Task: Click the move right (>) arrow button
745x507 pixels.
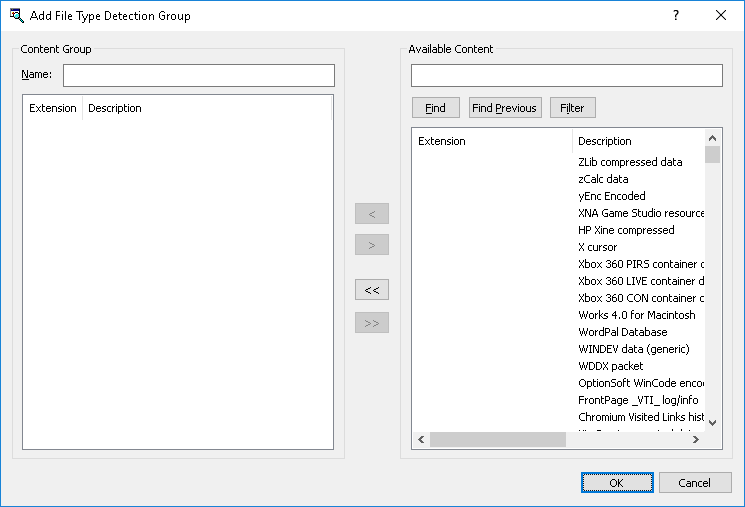Action: coord(372,245)
